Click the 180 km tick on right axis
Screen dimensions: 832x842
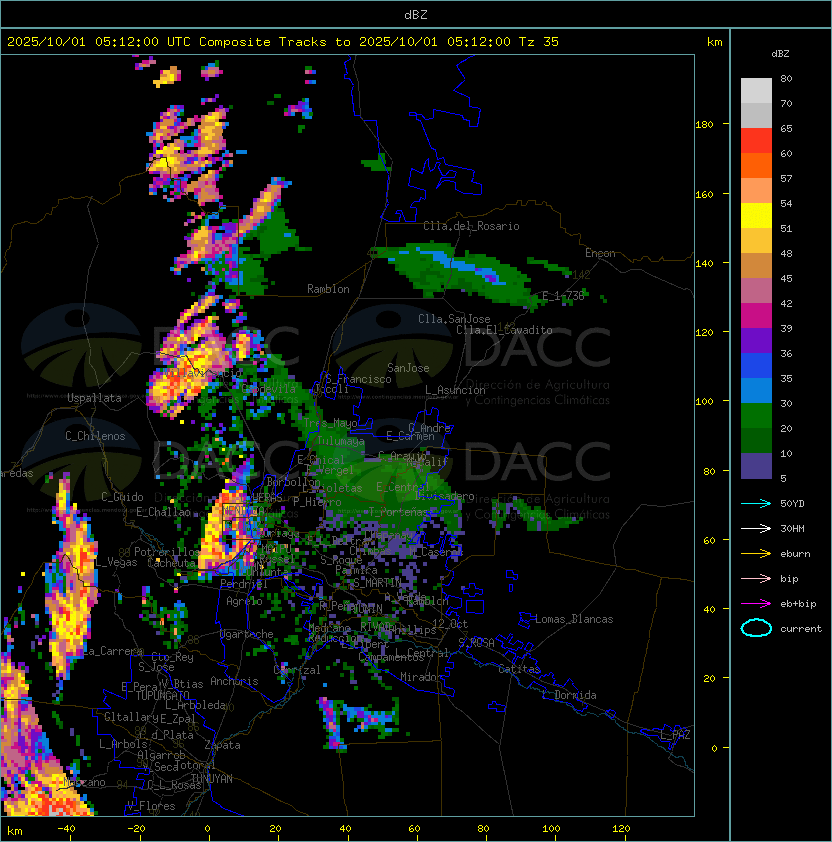click(704, 125)
